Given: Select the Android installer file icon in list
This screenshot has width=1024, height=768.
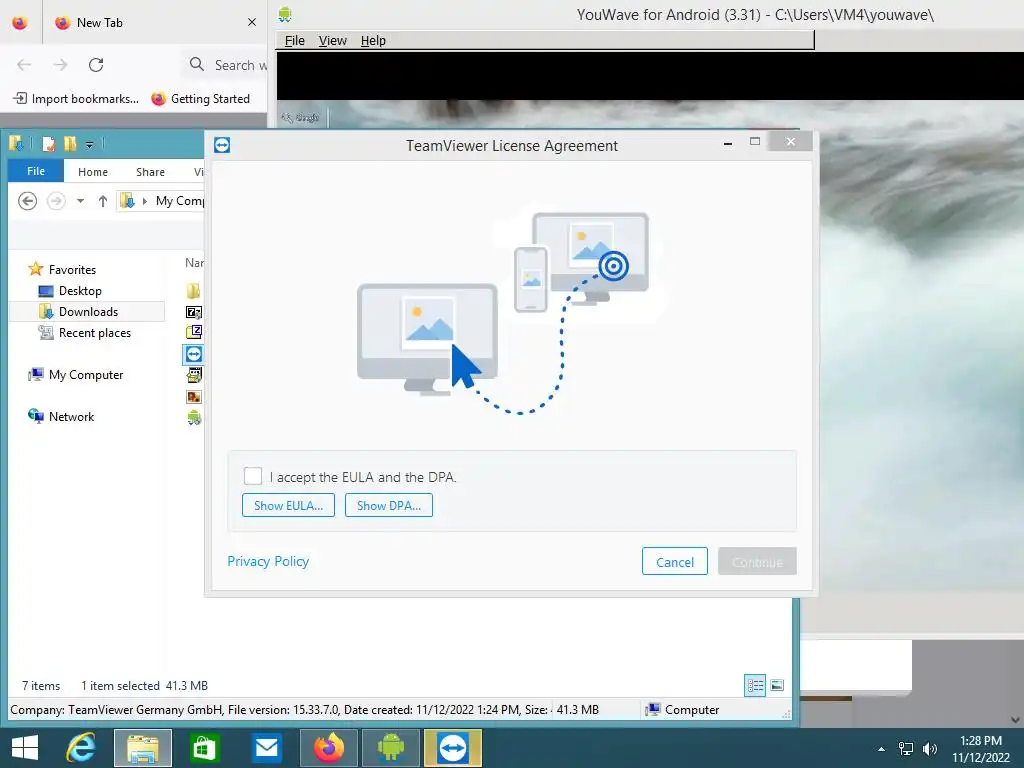Looking at the screenshot, I should pyautogui.click(x=194, y=417).
